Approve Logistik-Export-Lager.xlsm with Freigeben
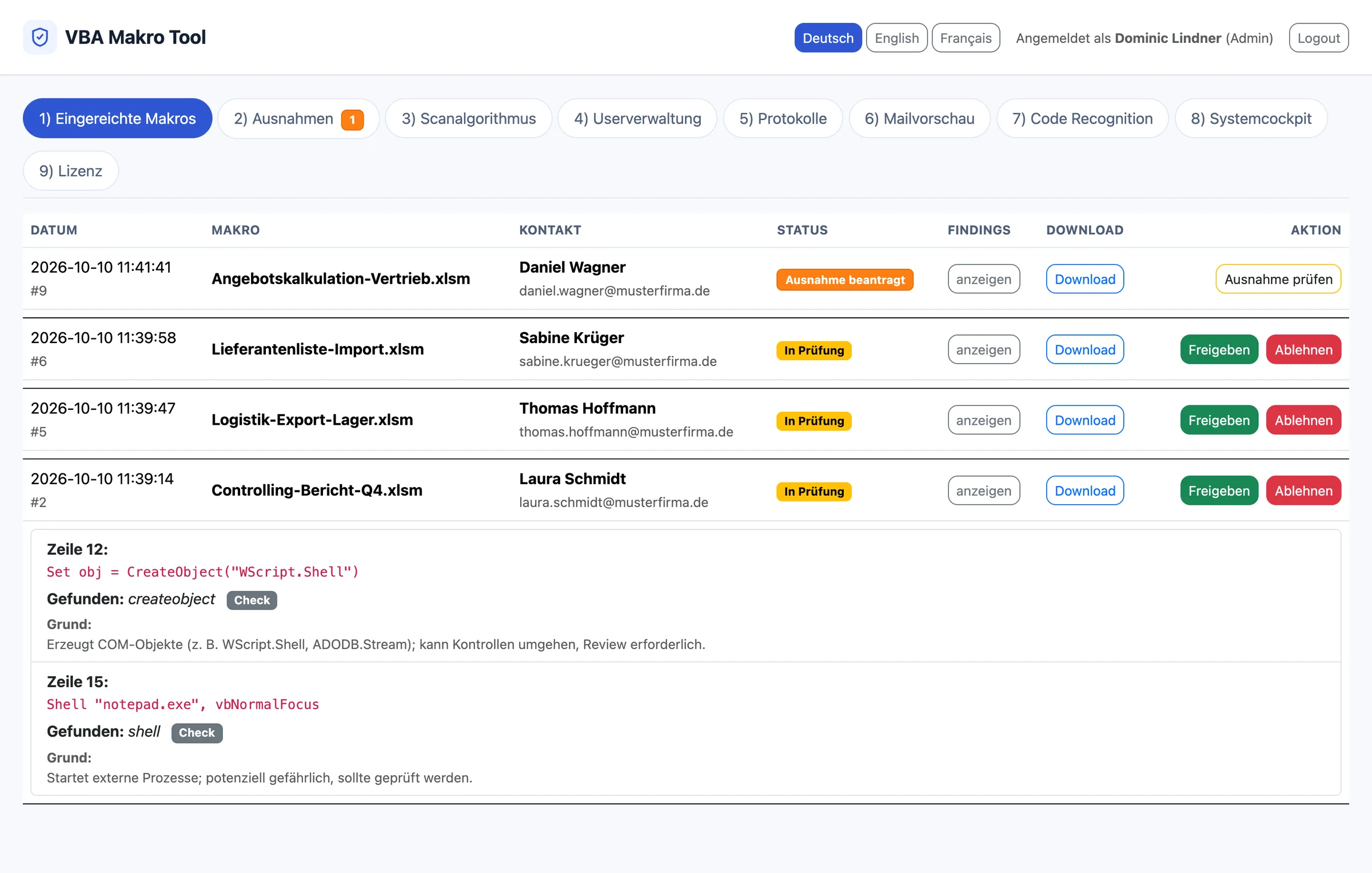 click(x=1219, y=420)
